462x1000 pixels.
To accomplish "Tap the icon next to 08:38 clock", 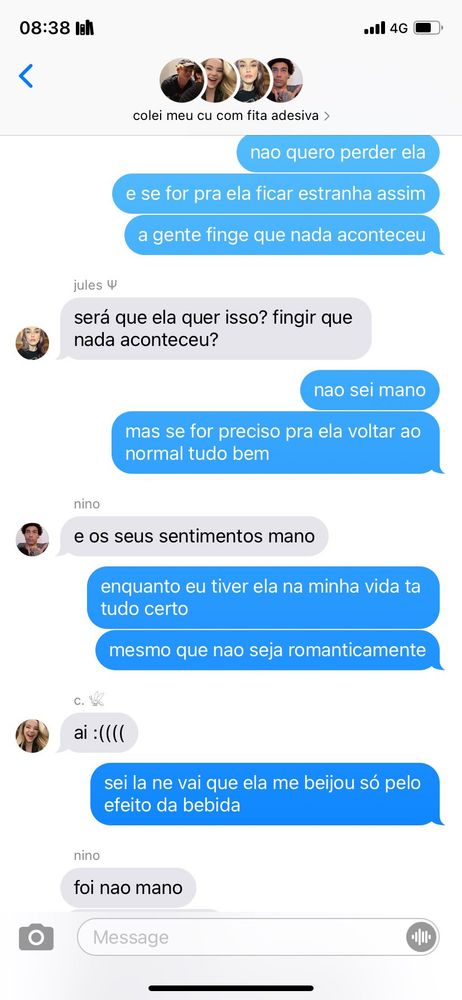I will click(x=85, y=28).
